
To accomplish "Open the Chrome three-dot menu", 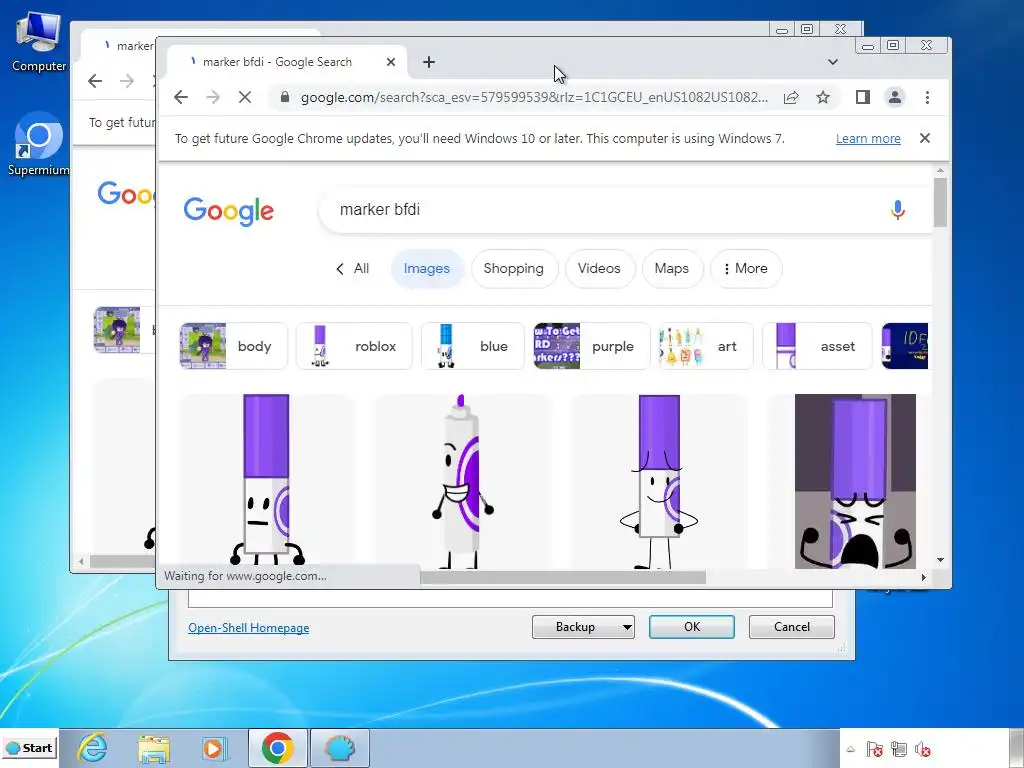I will click(927, 97).
